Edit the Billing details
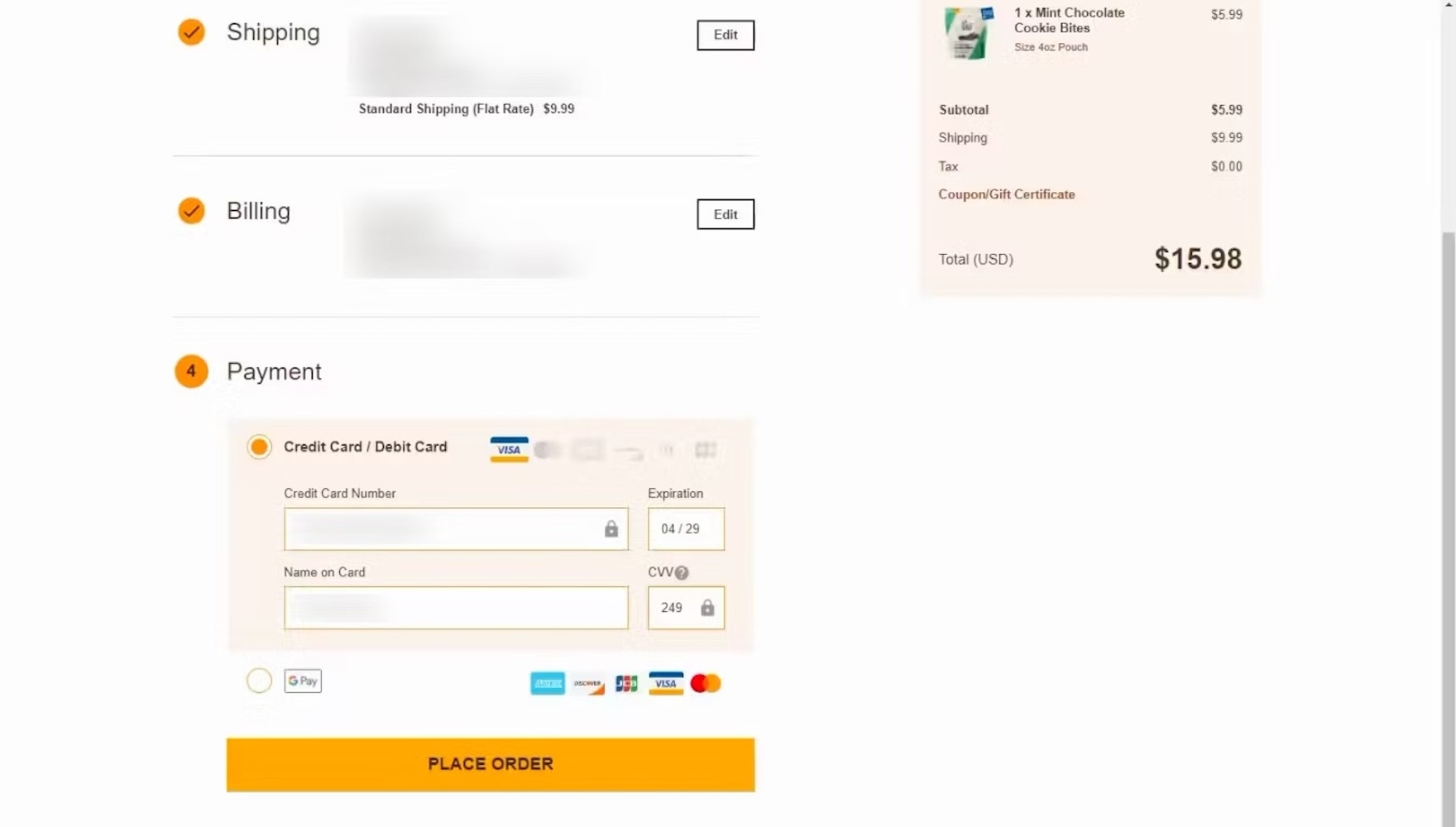Viewport: 1456px width, 827px height. pyautogui.click(x=726, y=214)
